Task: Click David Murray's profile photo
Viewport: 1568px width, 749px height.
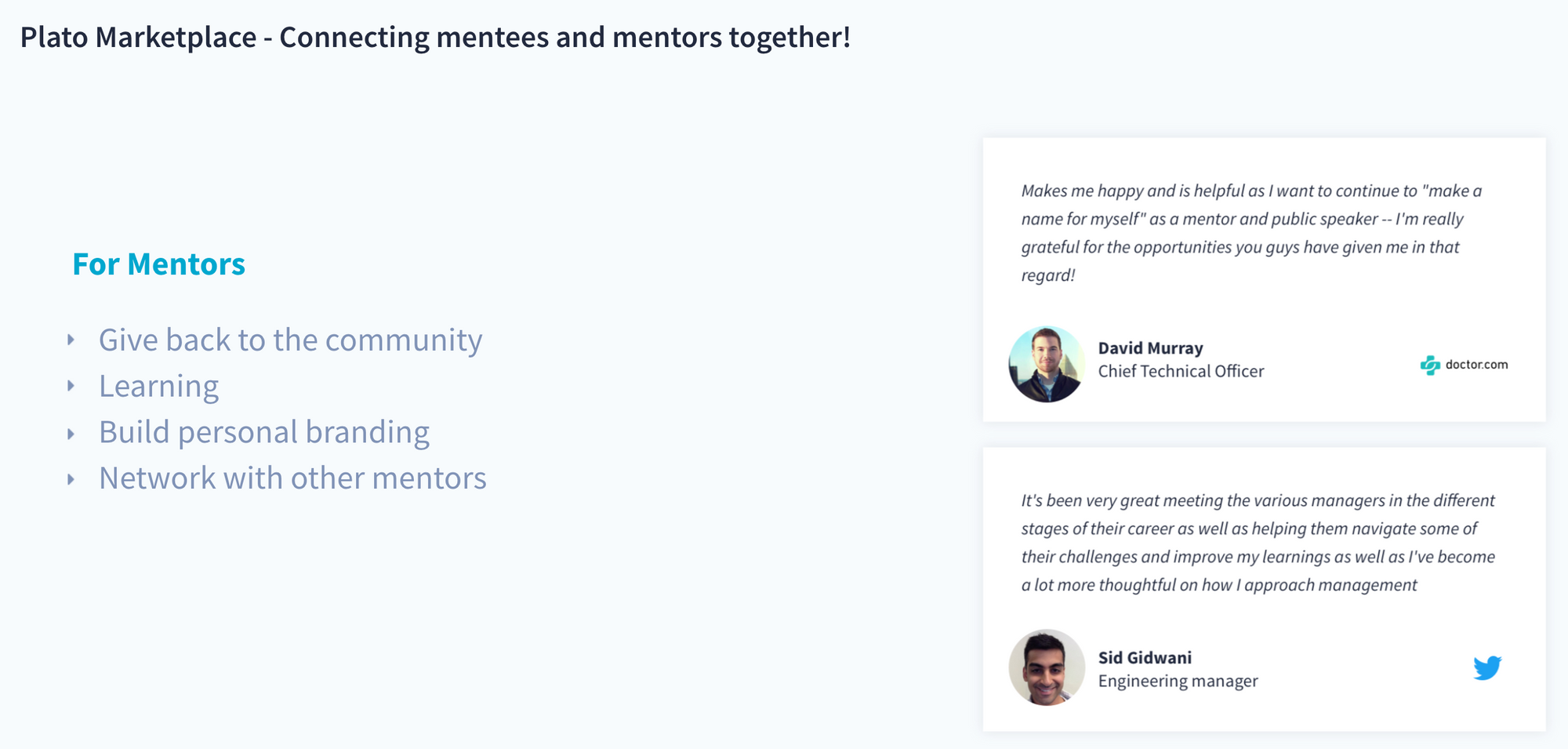Action: tap(1046, 365)
